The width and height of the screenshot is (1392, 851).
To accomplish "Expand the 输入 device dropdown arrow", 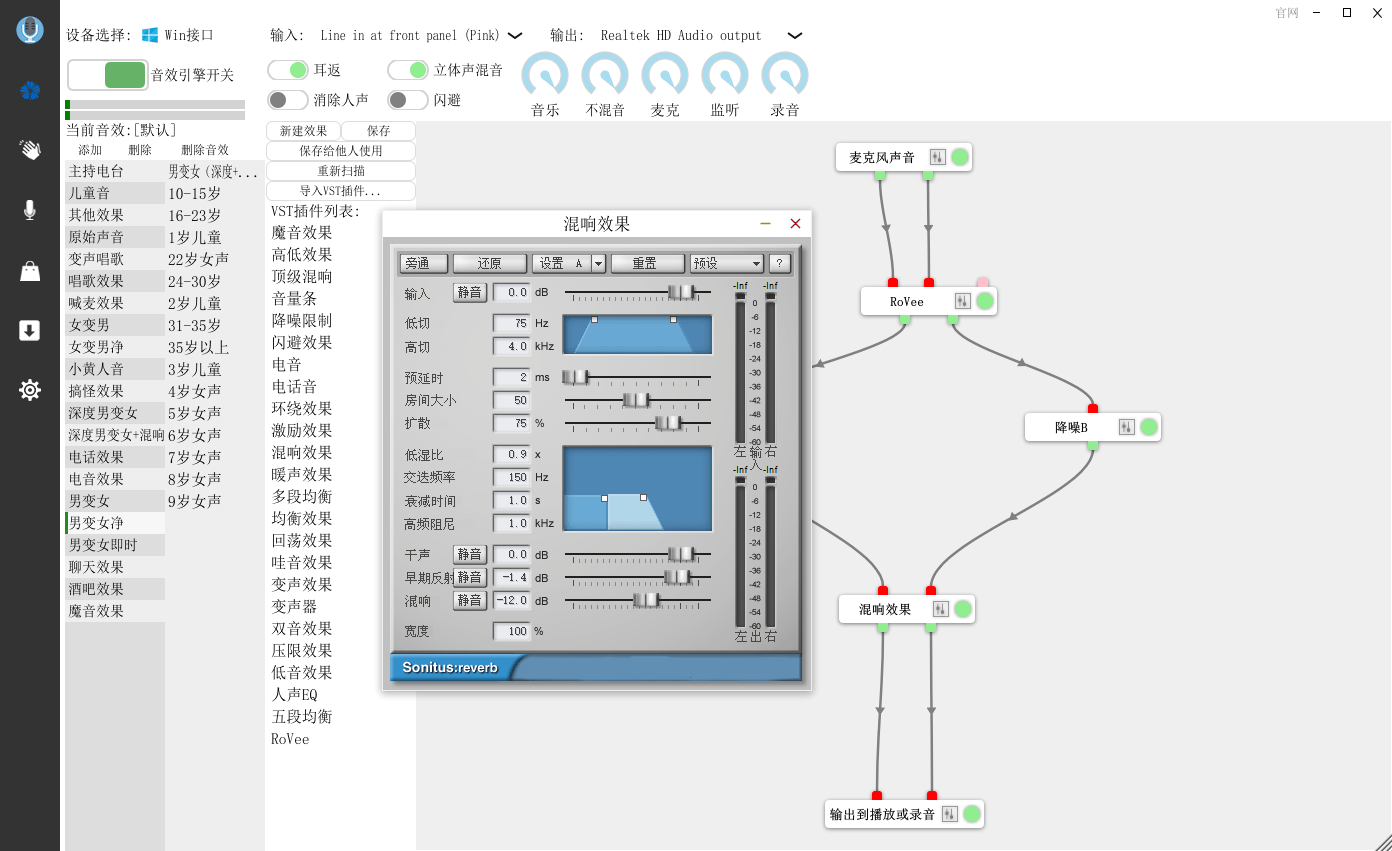I will pyautogui.click(x=515, y=36).
